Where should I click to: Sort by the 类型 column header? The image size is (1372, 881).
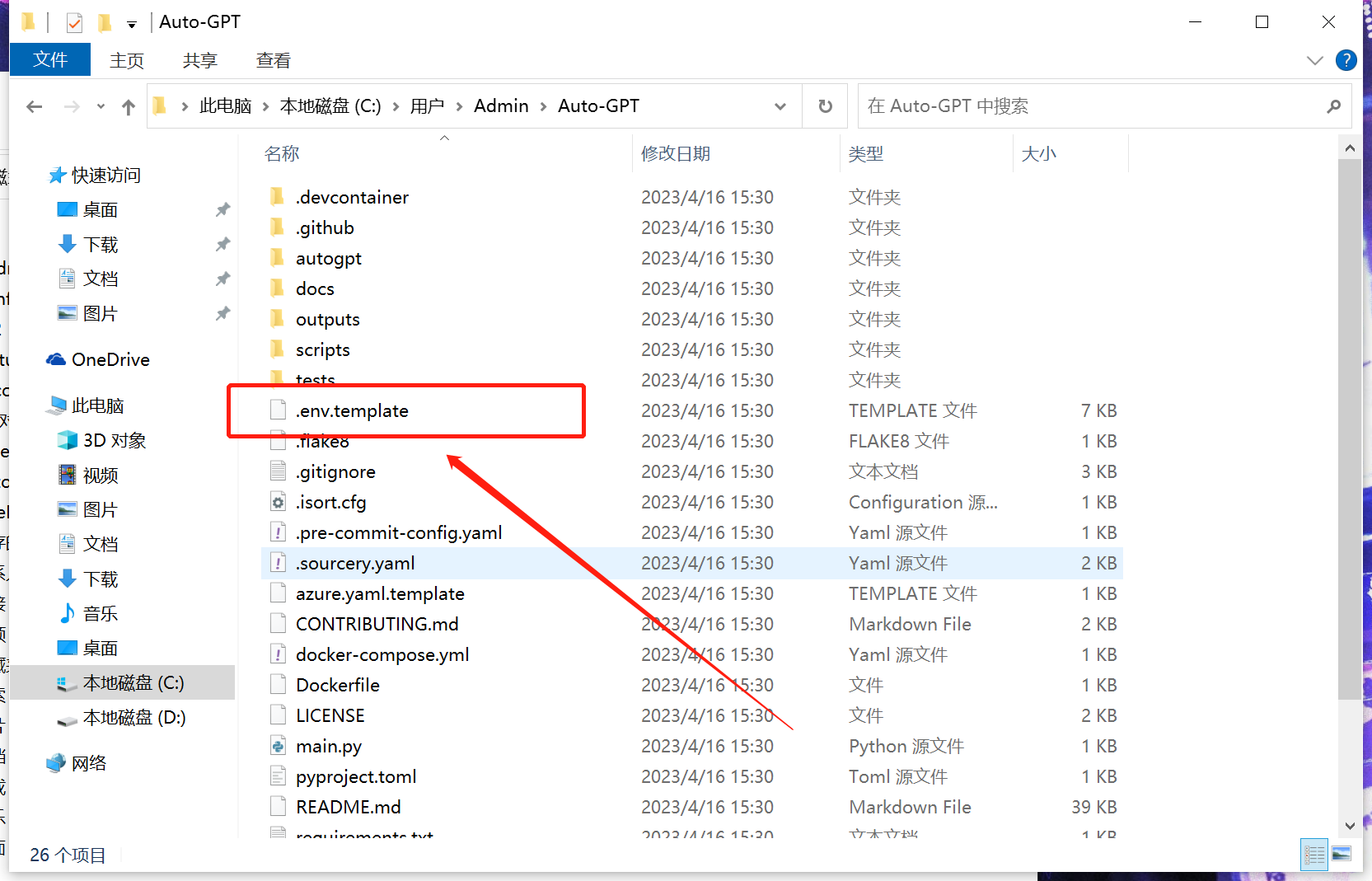coord(866,154)
